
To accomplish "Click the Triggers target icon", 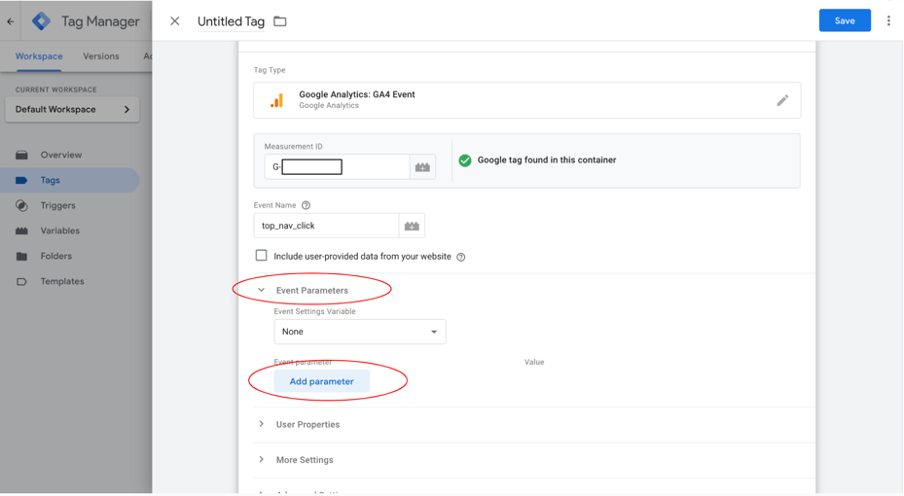I will tap(22, 205).
